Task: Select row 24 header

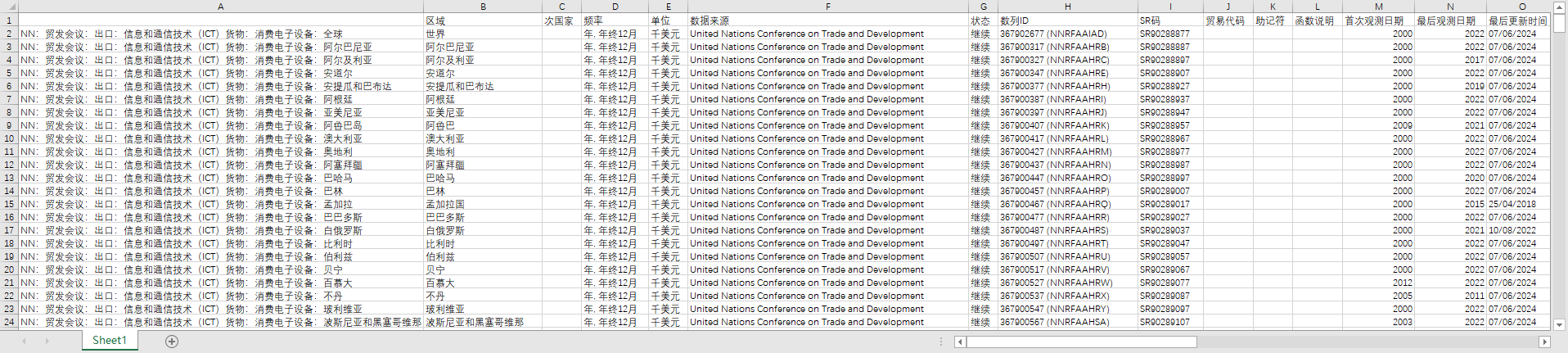Action: tap(9, 322)
